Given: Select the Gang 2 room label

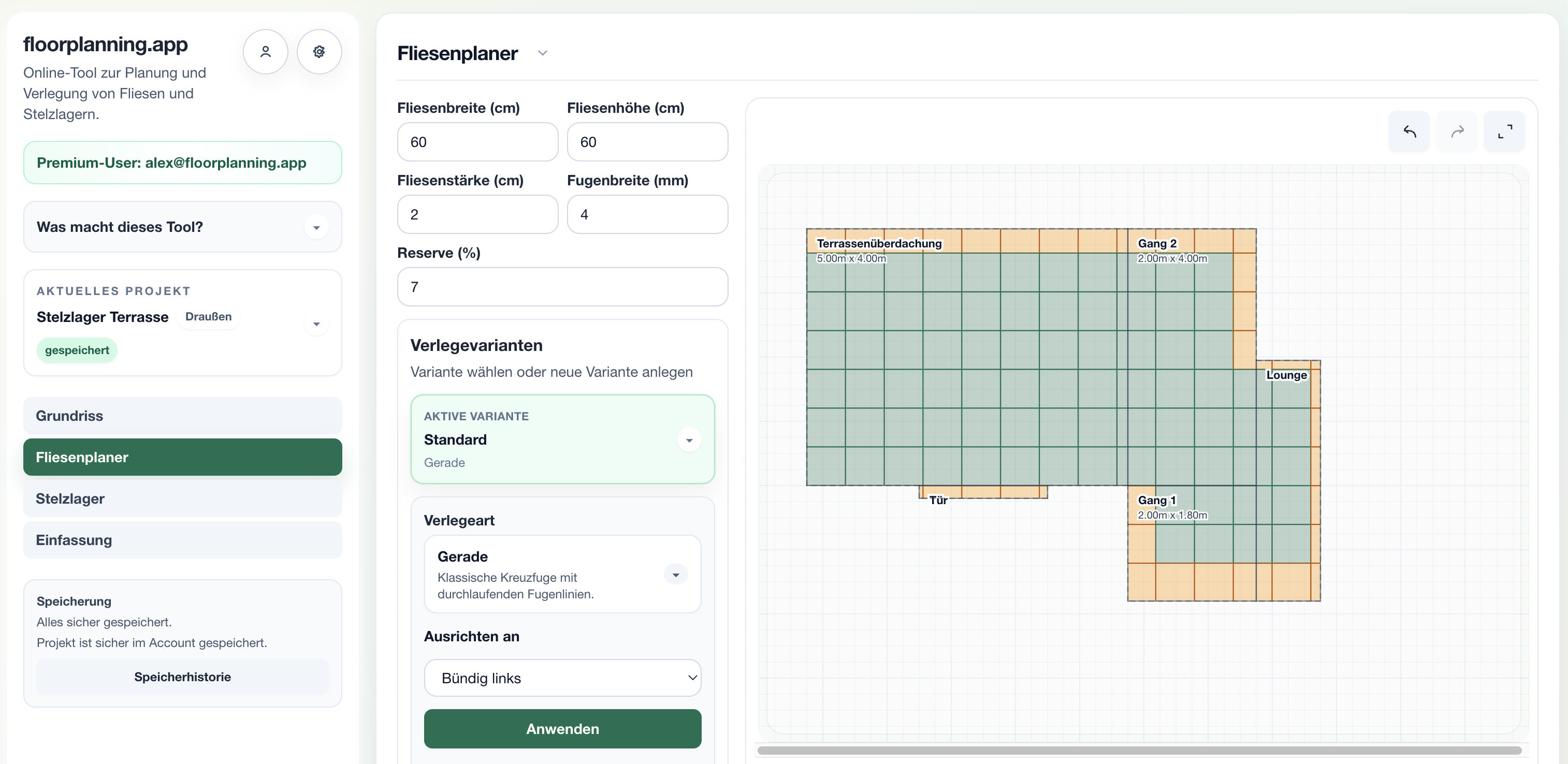Looking at the screenshot, I should (1157, 243).
